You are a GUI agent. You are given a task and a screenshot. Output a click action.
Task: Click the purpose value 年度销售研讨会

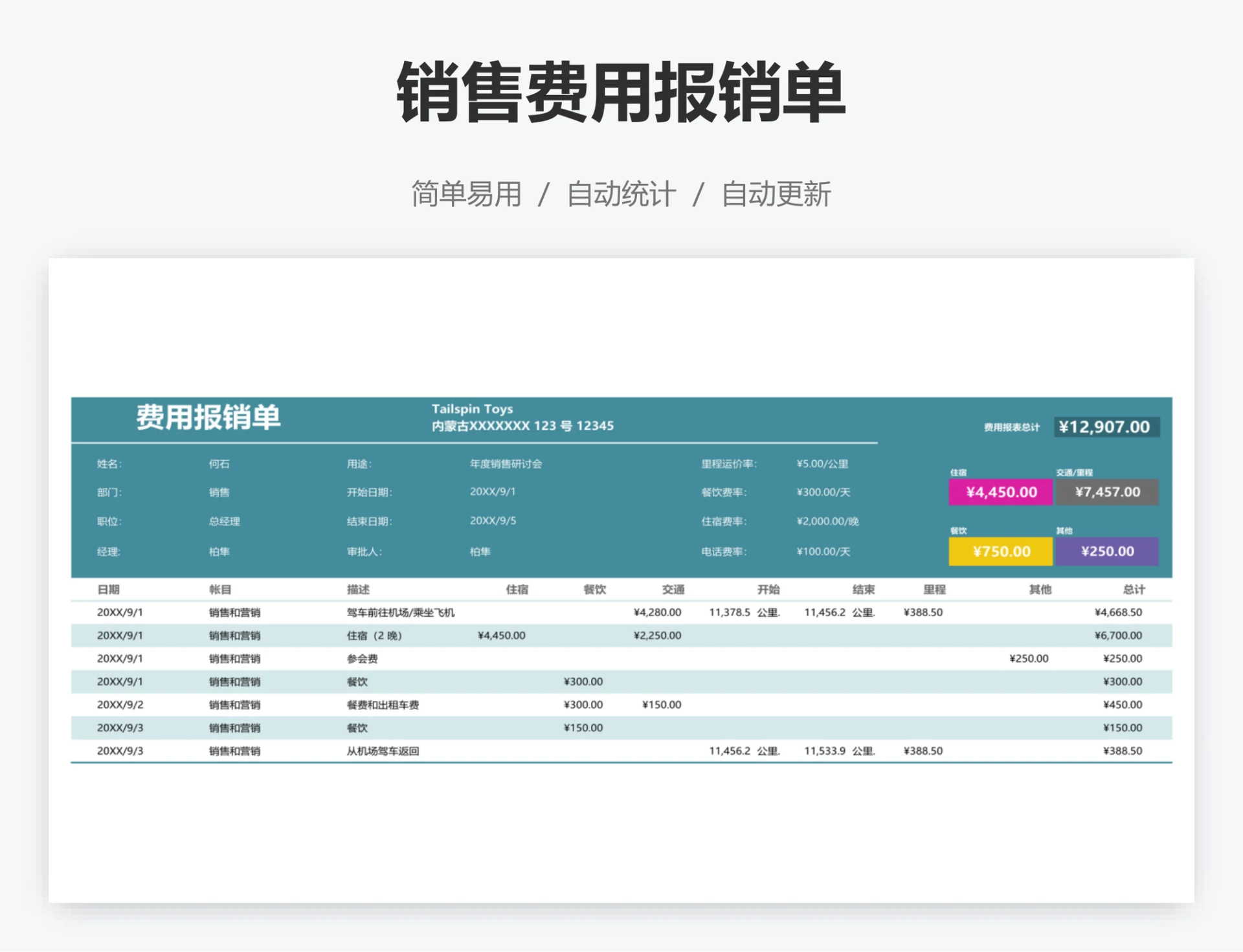pos(506,464)
